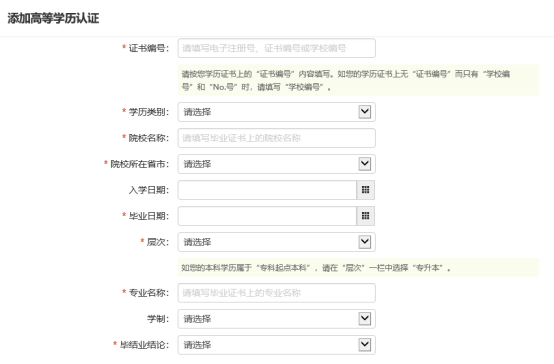Click the 添加高等学历认证 page heading
The image size is (554, 364).
click(53, 18)
